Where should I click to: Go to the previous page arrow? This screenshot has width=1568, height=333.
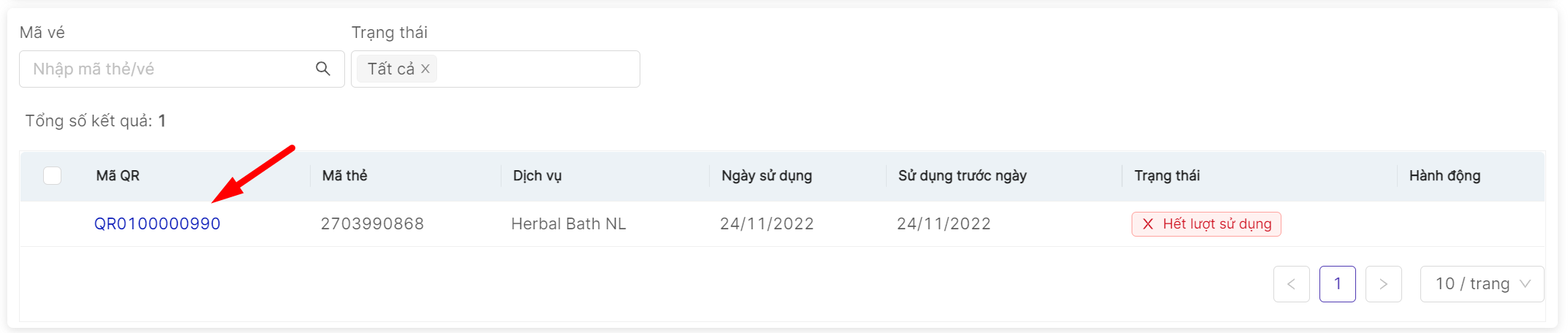(x=1291, y=284)
